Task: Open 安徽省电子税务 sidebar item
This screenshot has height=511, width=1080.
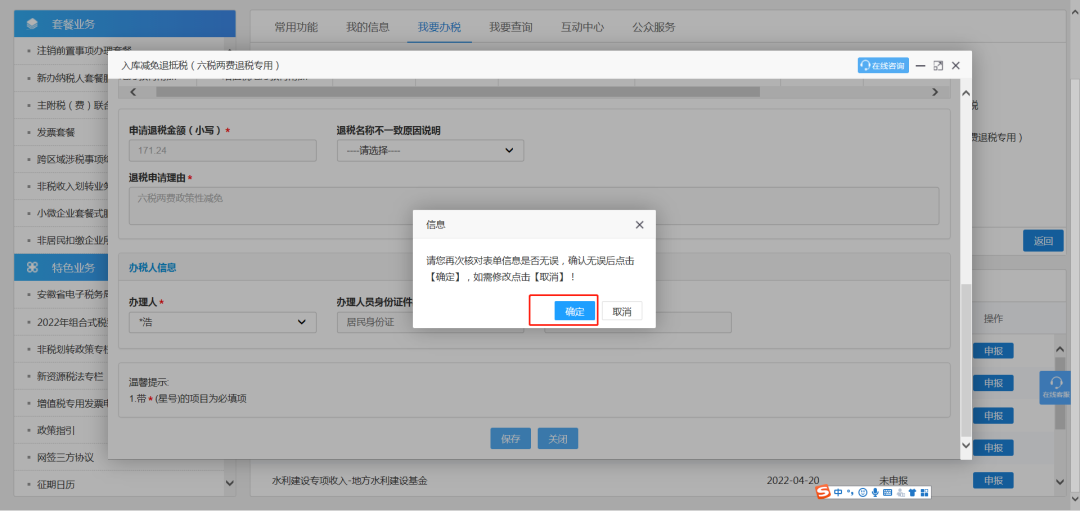Action: pyautogui.click(x=72, y=295)
